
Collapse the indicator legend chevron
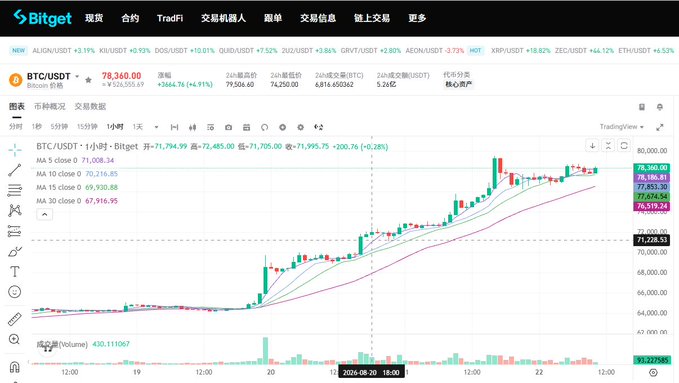[45, 214]
